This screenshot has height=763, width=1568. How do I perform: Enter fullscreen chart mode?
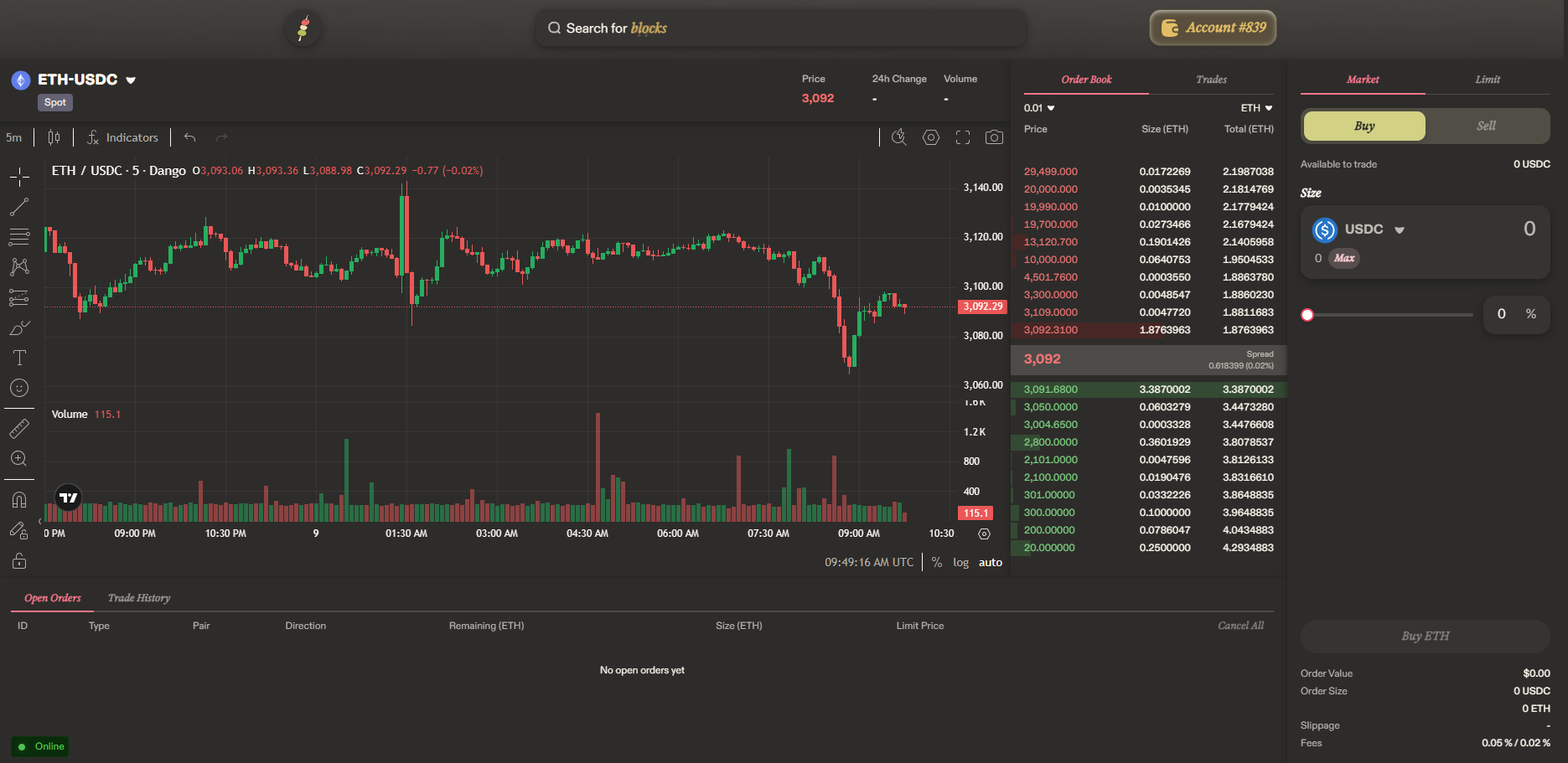click(x=962, y=137)
